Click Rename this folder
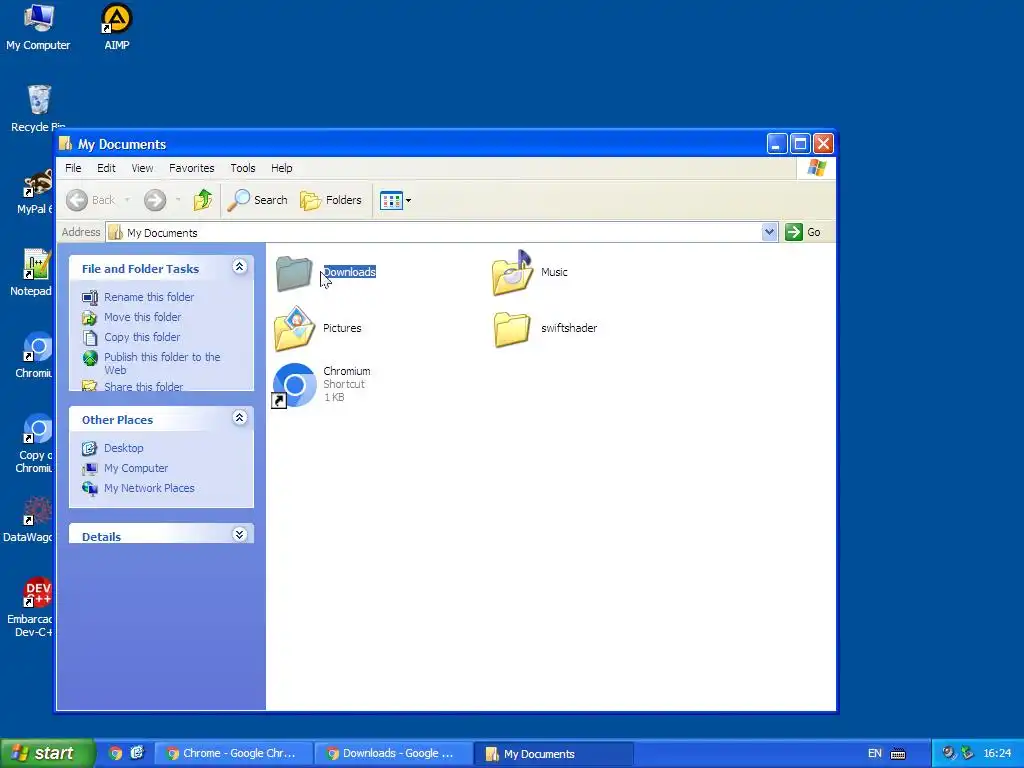Image resolution: width=1024 pixels, height=768 pixels. [x=149, y=297]
